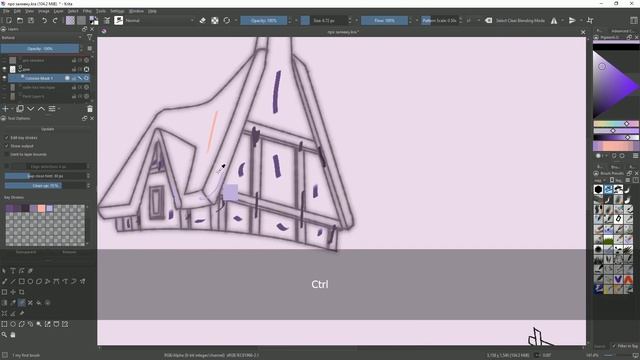Open the Filter menu
The height and width of the screenshot is (360, 640).
[x=87, y=11]
